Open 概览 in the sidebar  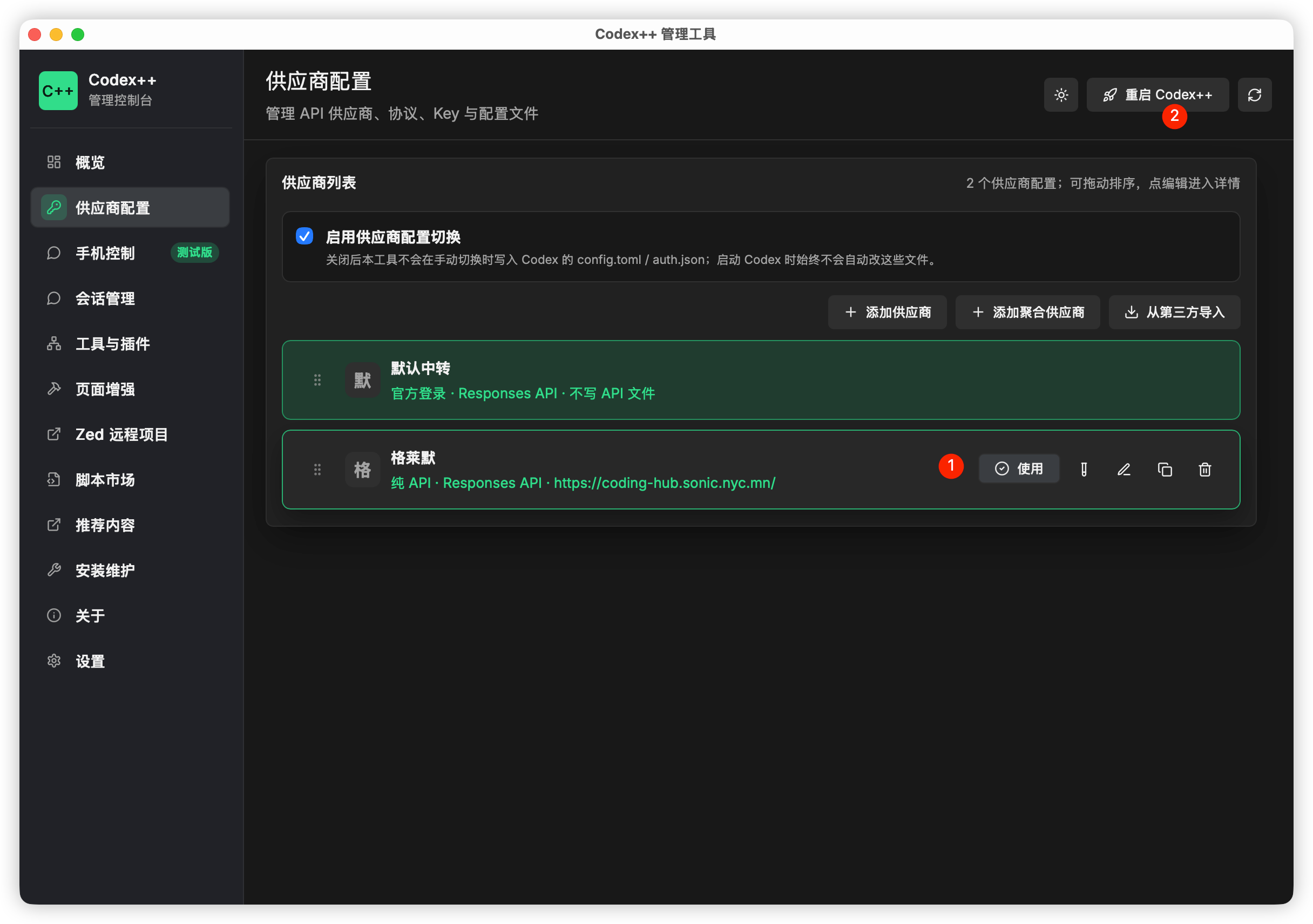[131, 162]
